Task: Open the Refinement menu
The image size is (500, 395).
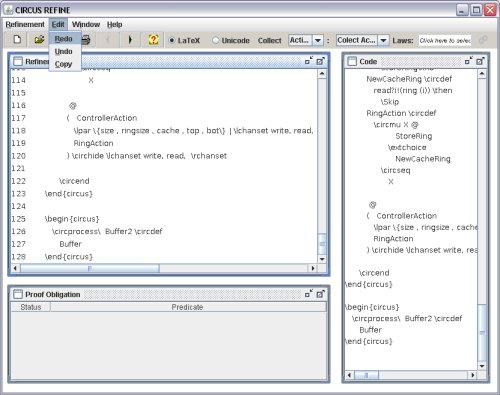Action: click(25, 24)
